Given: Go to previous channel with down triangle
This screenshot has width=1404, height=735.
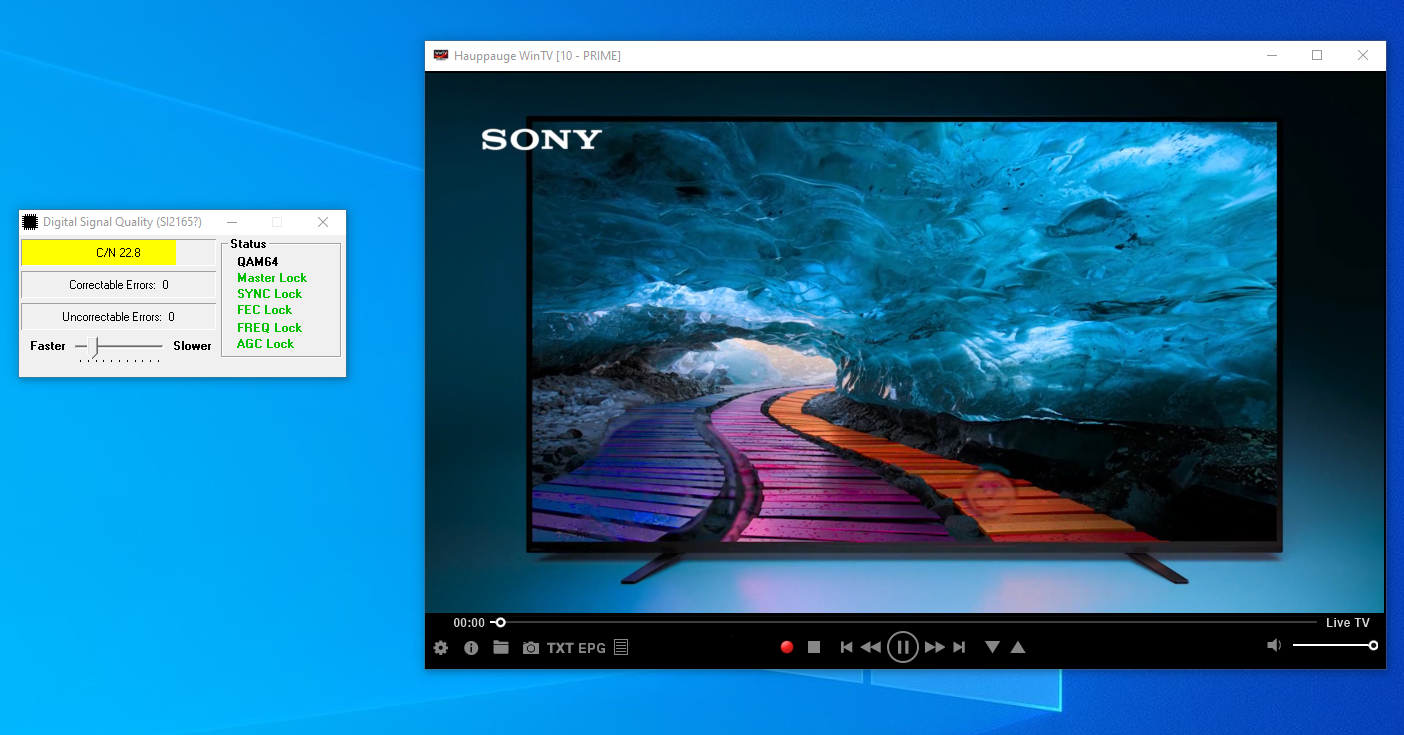Looking at the screenshot, I should click(992, 647).
